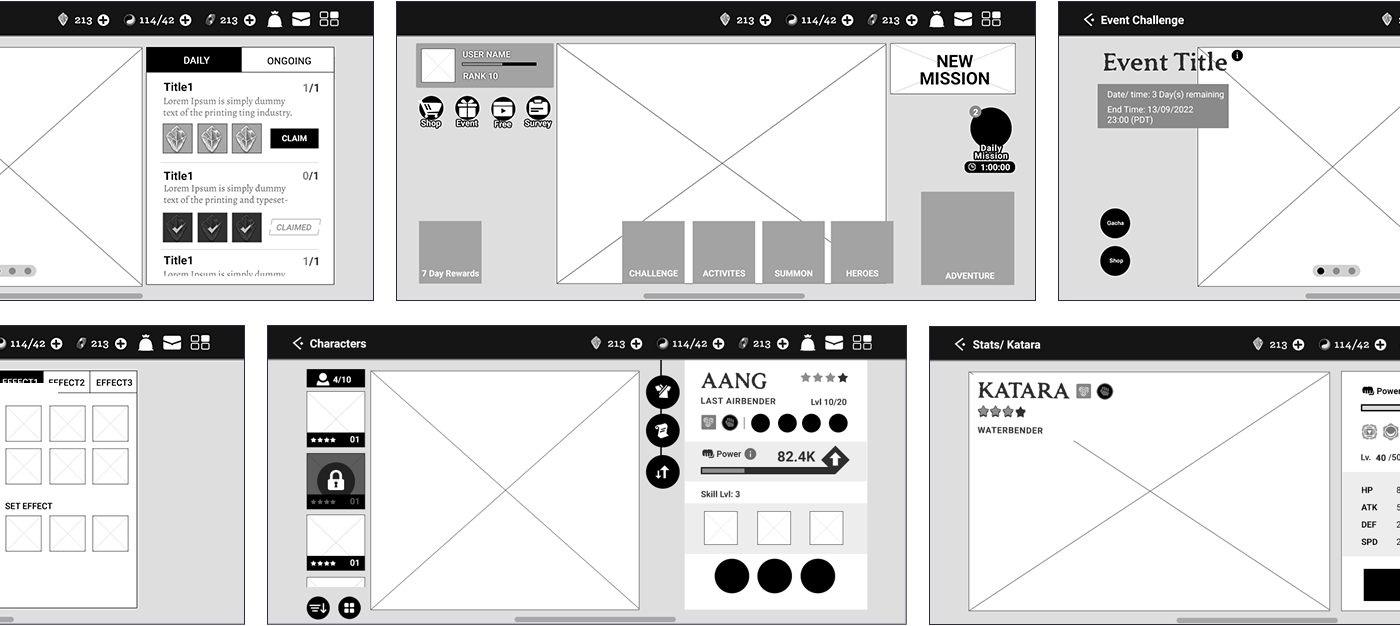Click the info icon beside Event Title
This screenshot has width=1400, height=626.
pos(1237,56)
